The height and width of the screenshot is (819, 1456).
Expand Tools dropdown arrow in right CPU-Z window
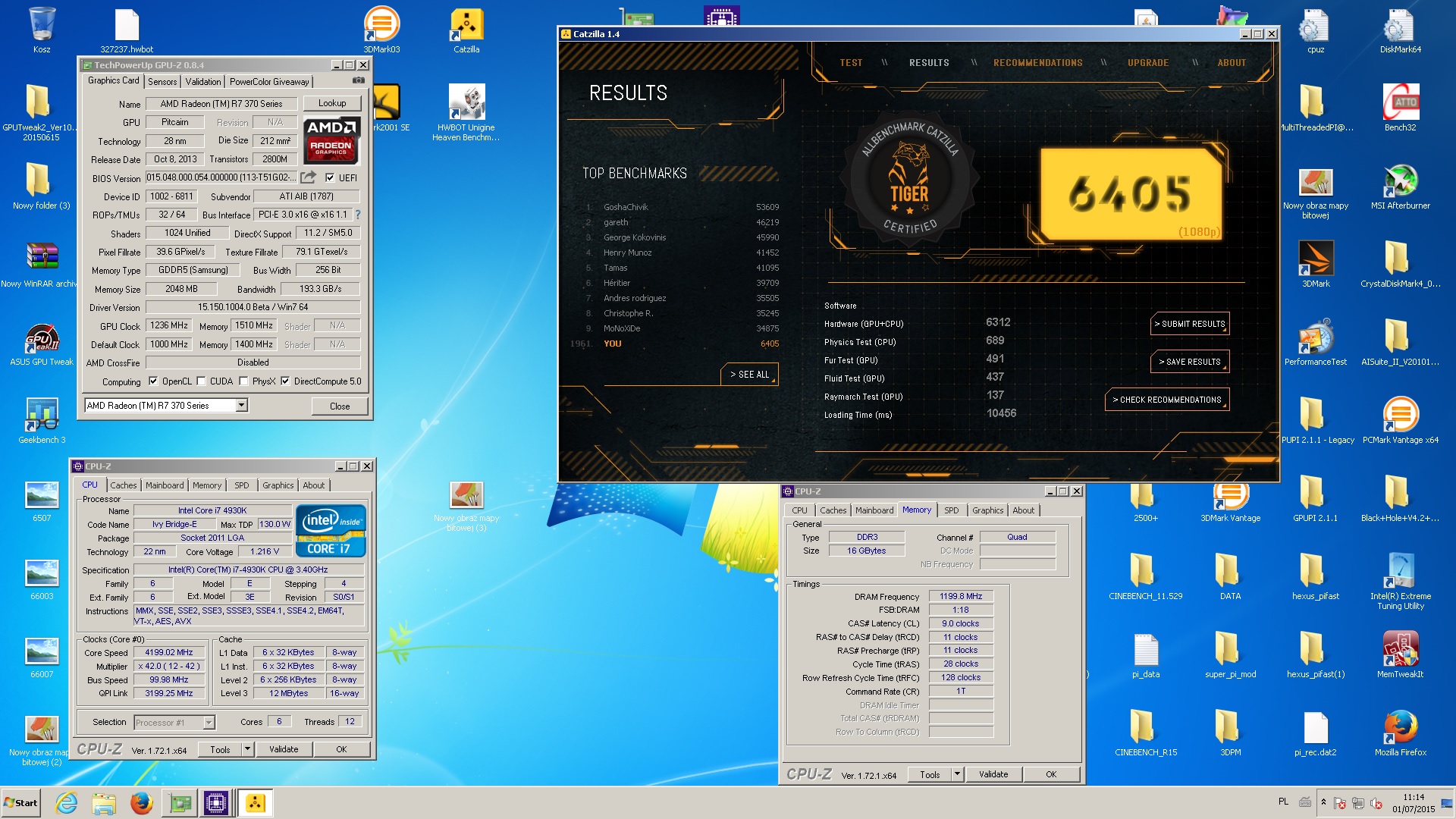pyautogui.click(x=958, y=774)
